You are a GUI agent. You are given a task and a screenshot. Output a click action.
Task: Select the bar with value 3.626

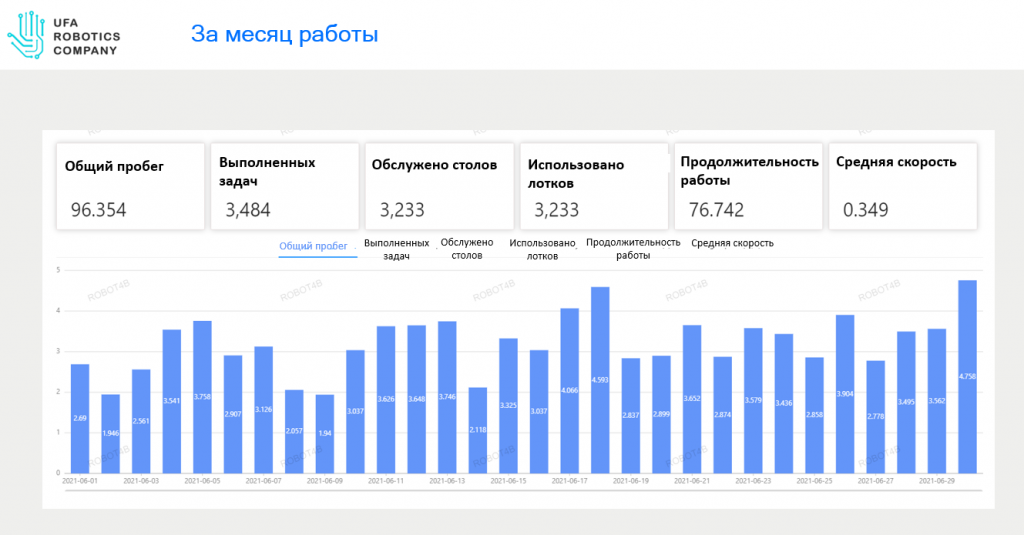click(386, 400)
